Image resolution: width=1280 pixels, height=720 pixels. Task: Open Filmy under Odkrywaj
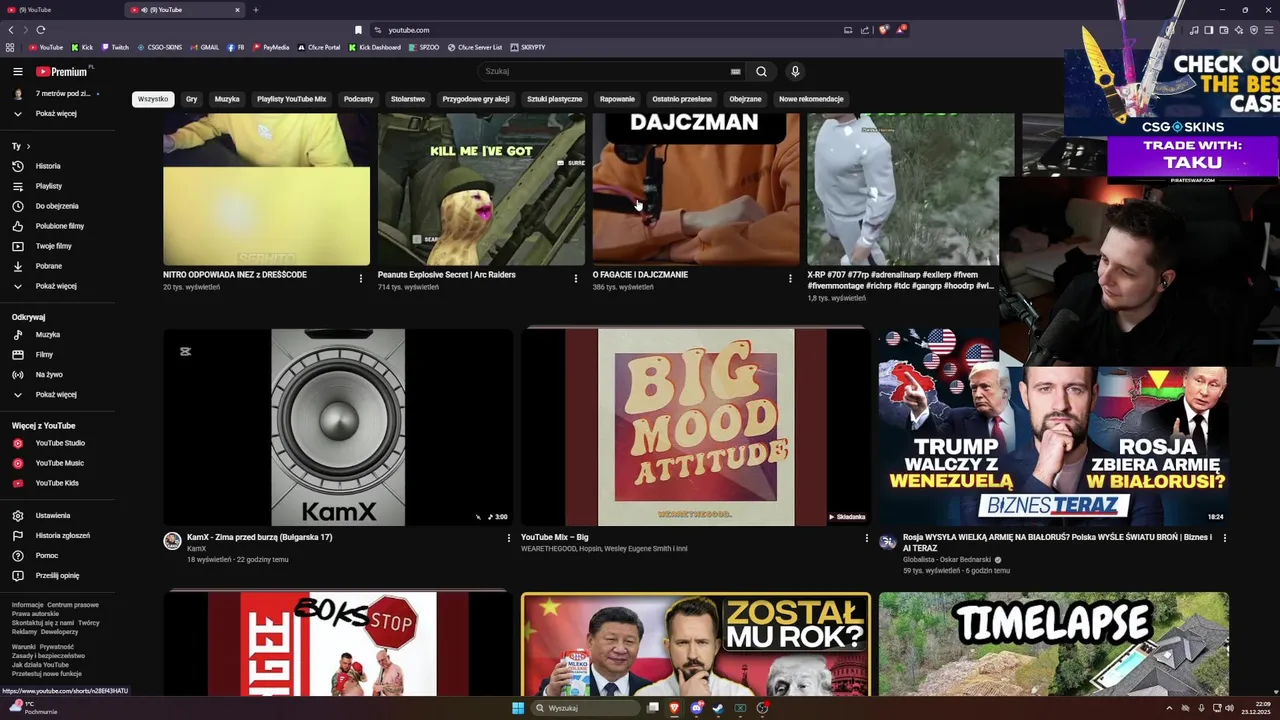point(44,354)
